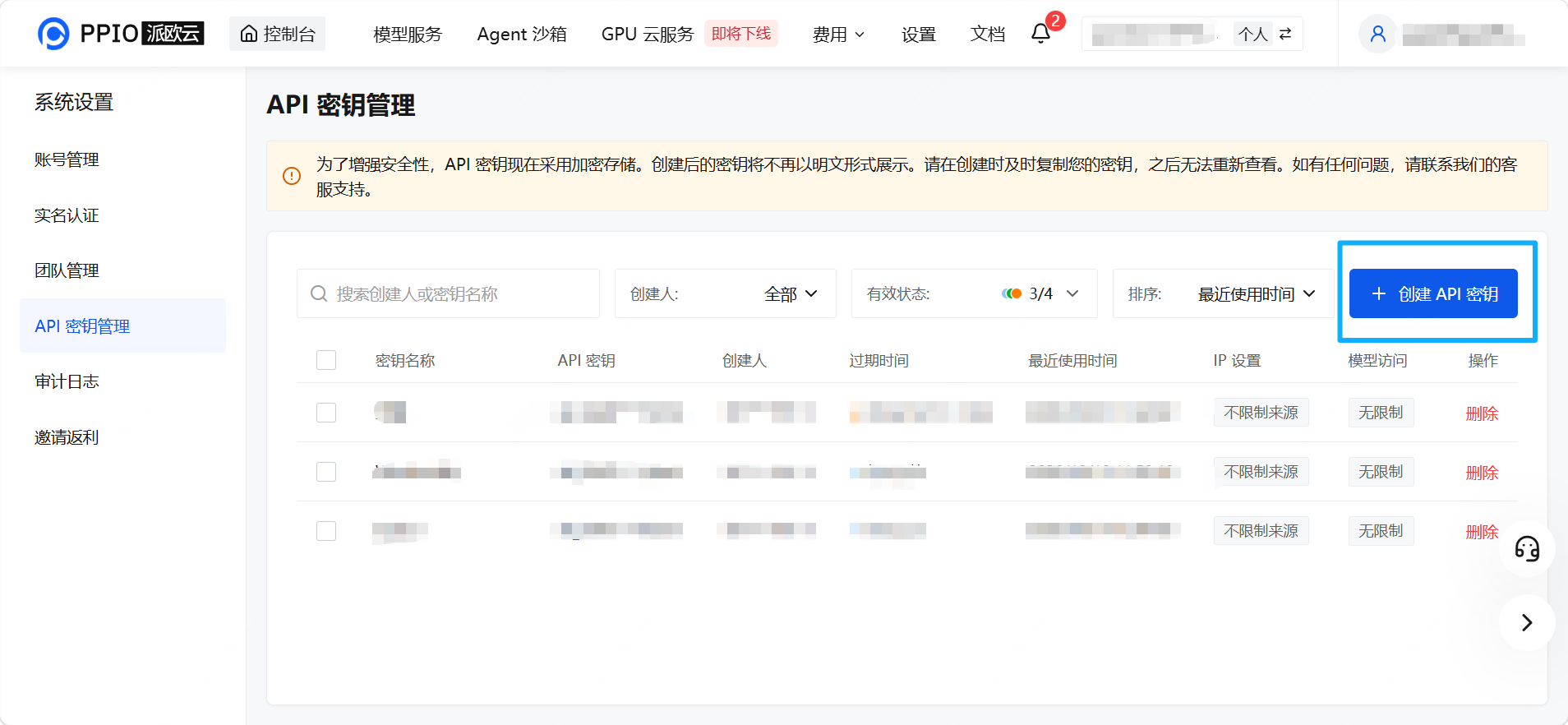1568x725 pixels.
Task: Delete the third API key row
Action: pos(1482,531)
